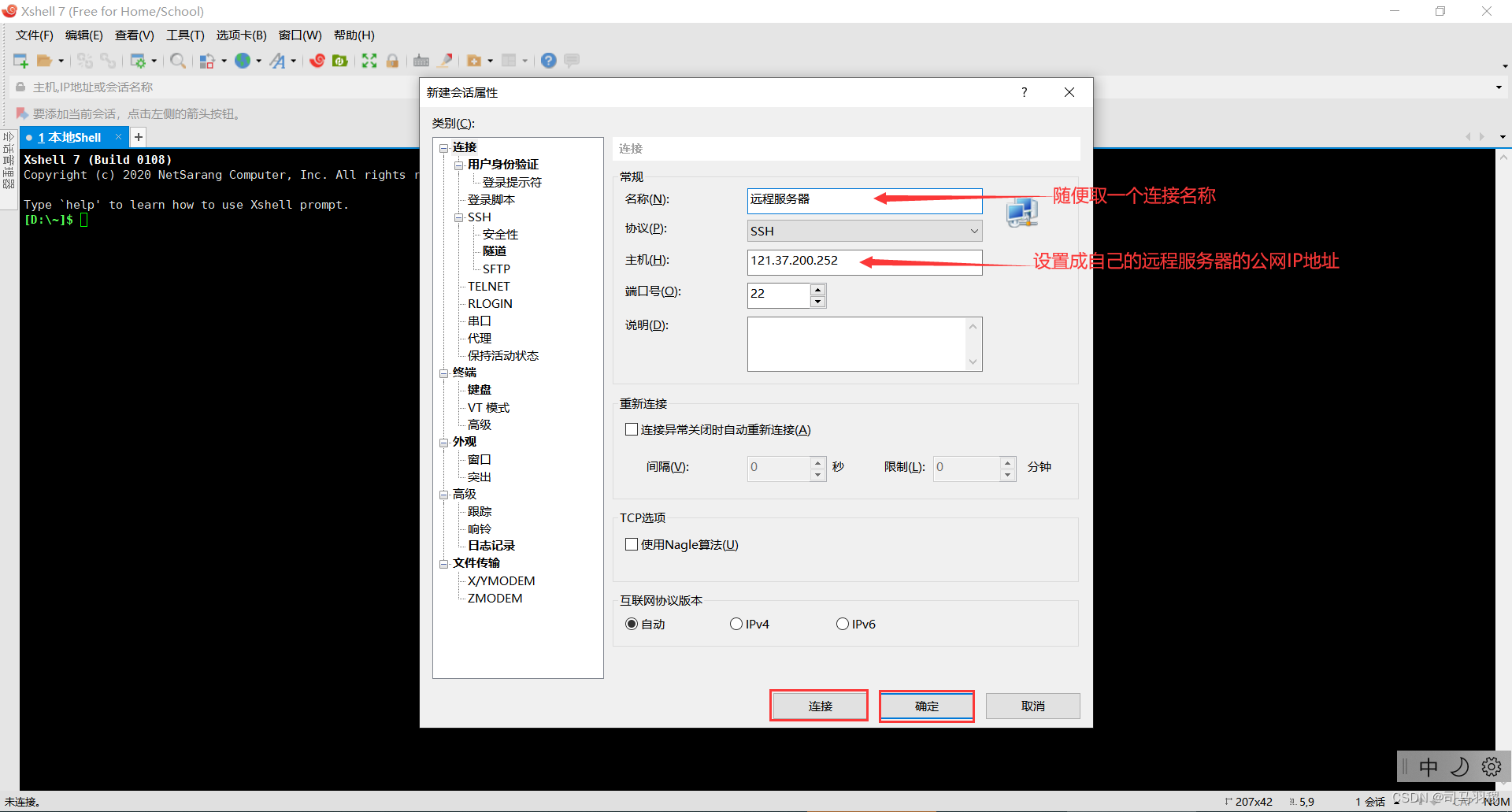Image resolution: width=1512 pixels, height=812 pixels.
Task: Select the ZMODEM tree item
Action: click(495, 598)
